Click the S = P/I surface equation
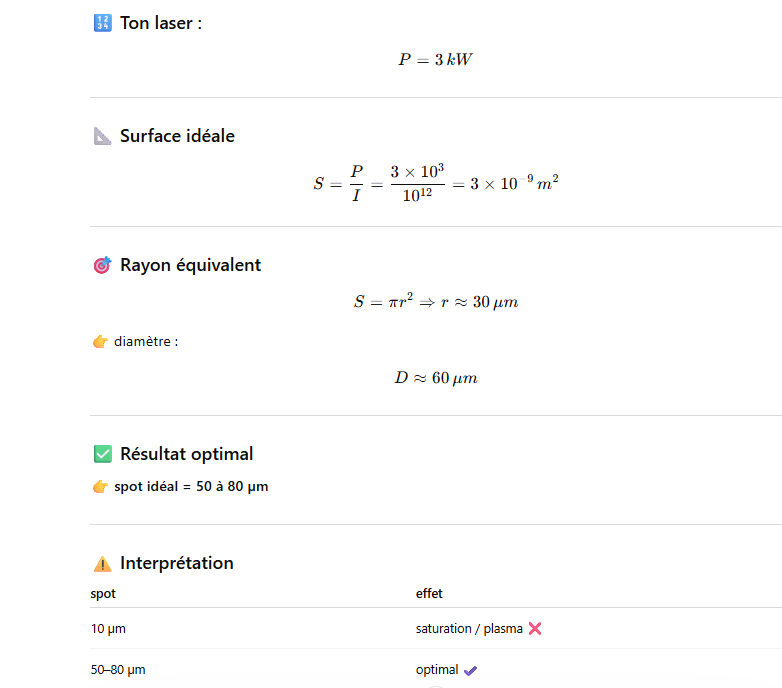Screen dimensions: 782x688 (x=435, y=184)
